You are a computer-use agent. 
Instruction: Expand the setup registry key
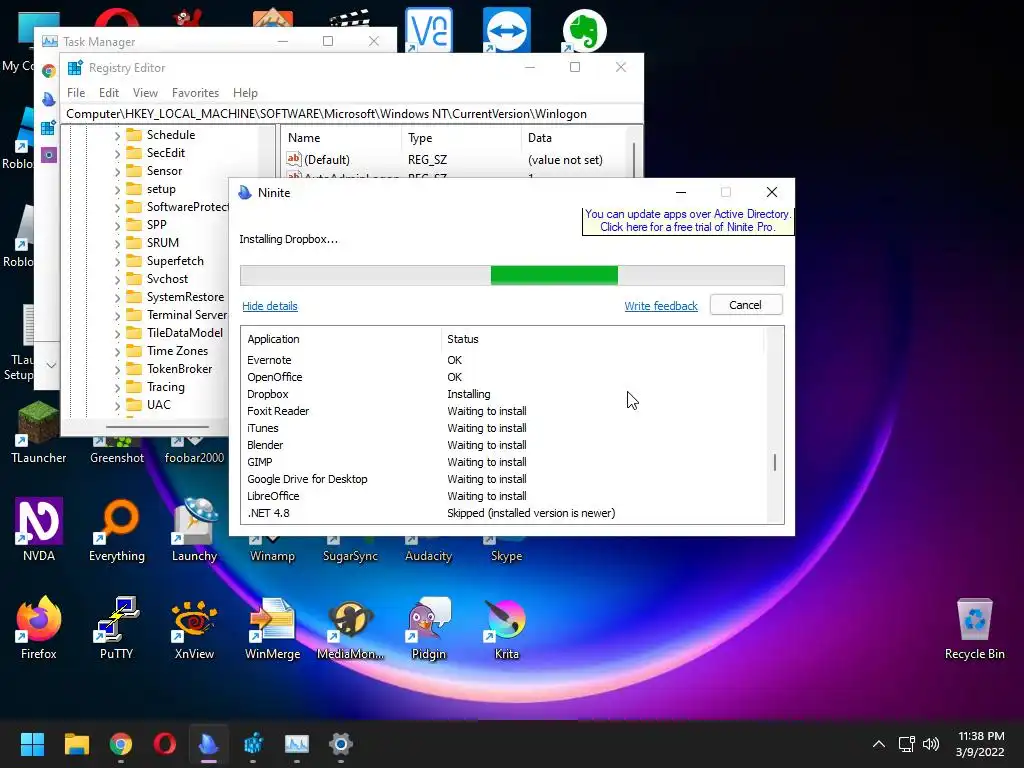(118, 189)
